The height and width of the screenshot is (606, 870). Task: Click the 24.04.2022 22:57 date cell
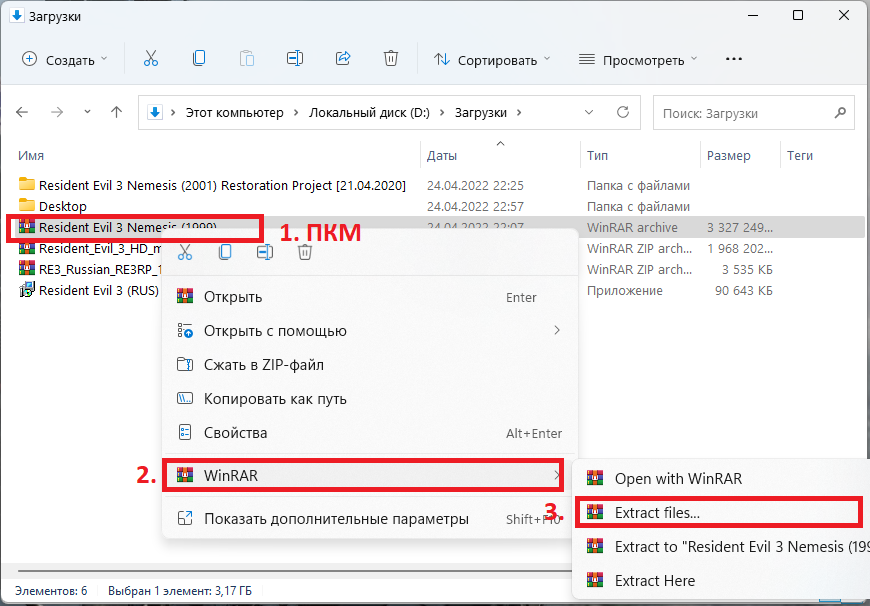(475, 206)
